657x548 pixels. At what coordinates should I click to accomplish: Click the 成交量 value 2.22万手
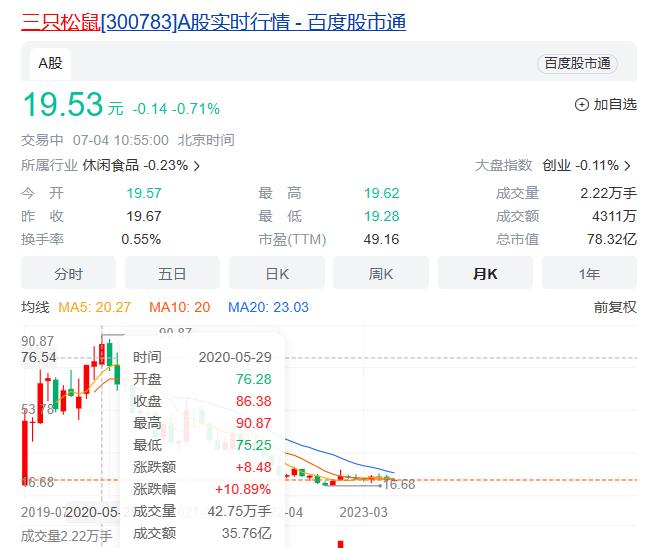point(608,193)
